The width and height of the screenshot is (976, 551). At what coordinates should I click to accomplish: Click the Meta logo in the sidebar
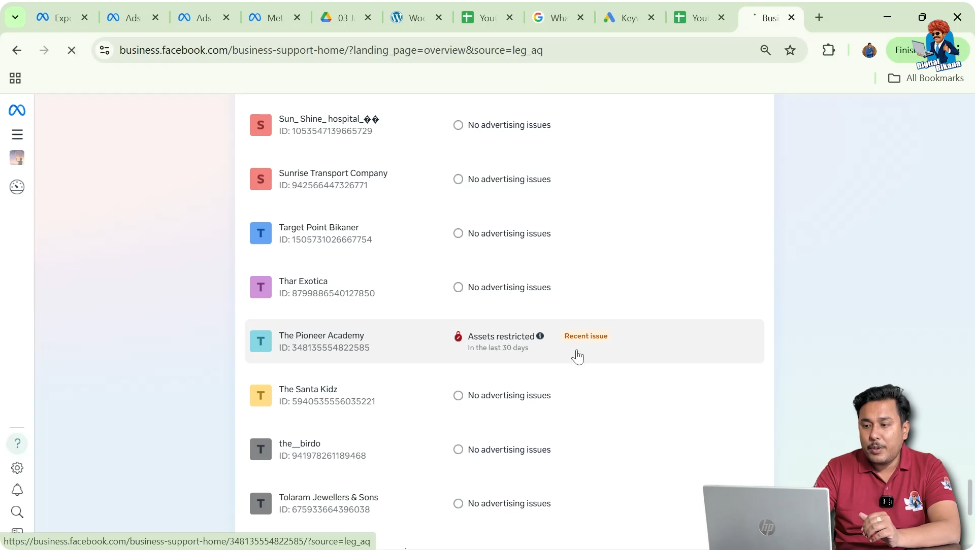click(x=17, y=110)
